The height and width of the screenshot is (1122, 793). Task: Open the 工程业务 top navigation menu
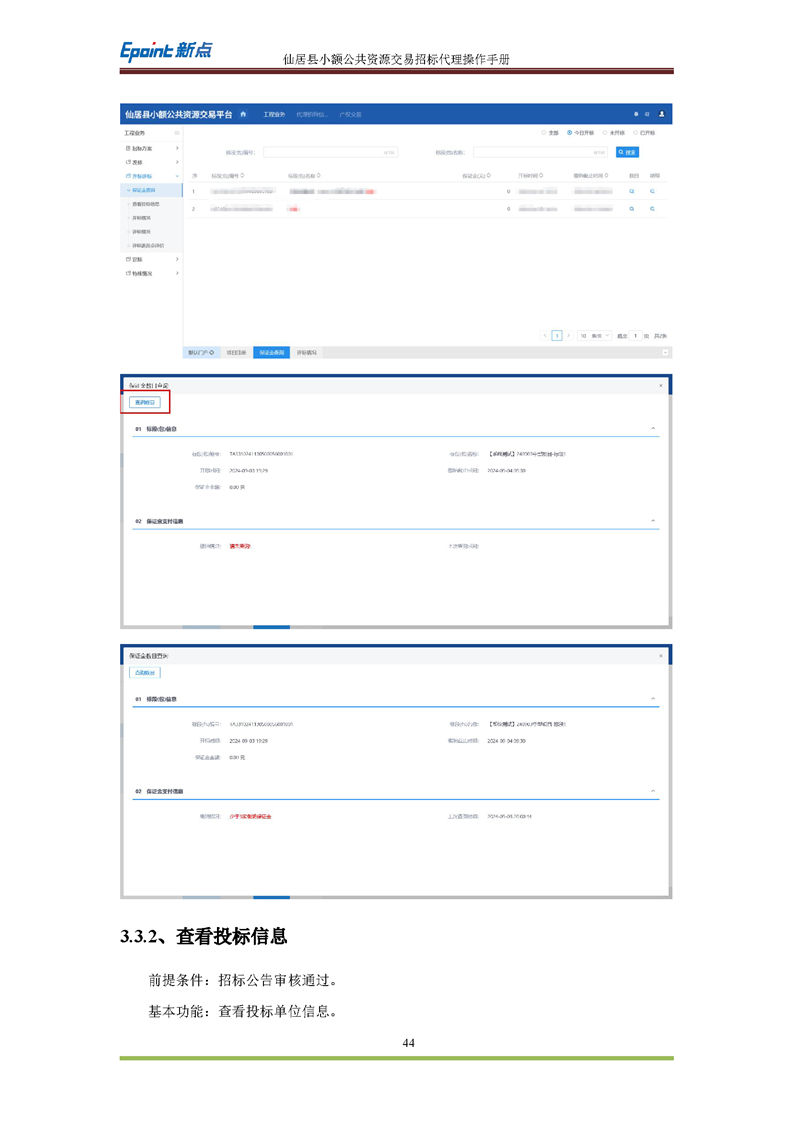coord(274,115)
